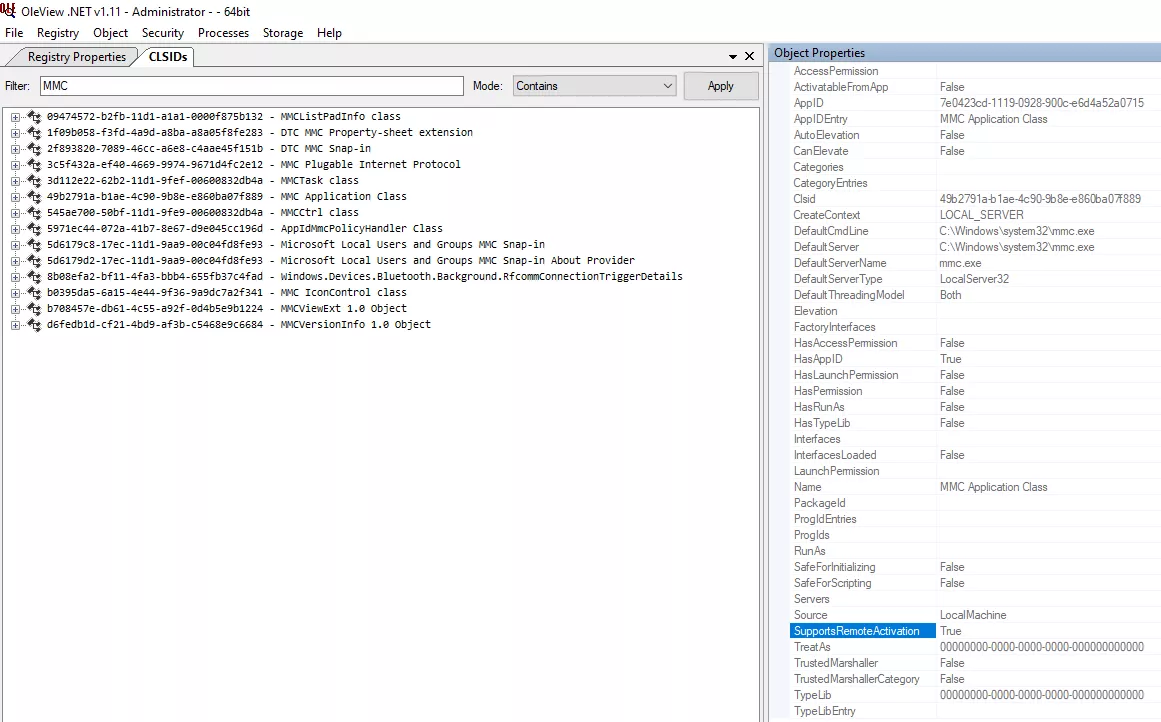Expand the MMCListPadInfo class node
The height and width of the screenshot is (722, 1161).
tap(15, 116)
